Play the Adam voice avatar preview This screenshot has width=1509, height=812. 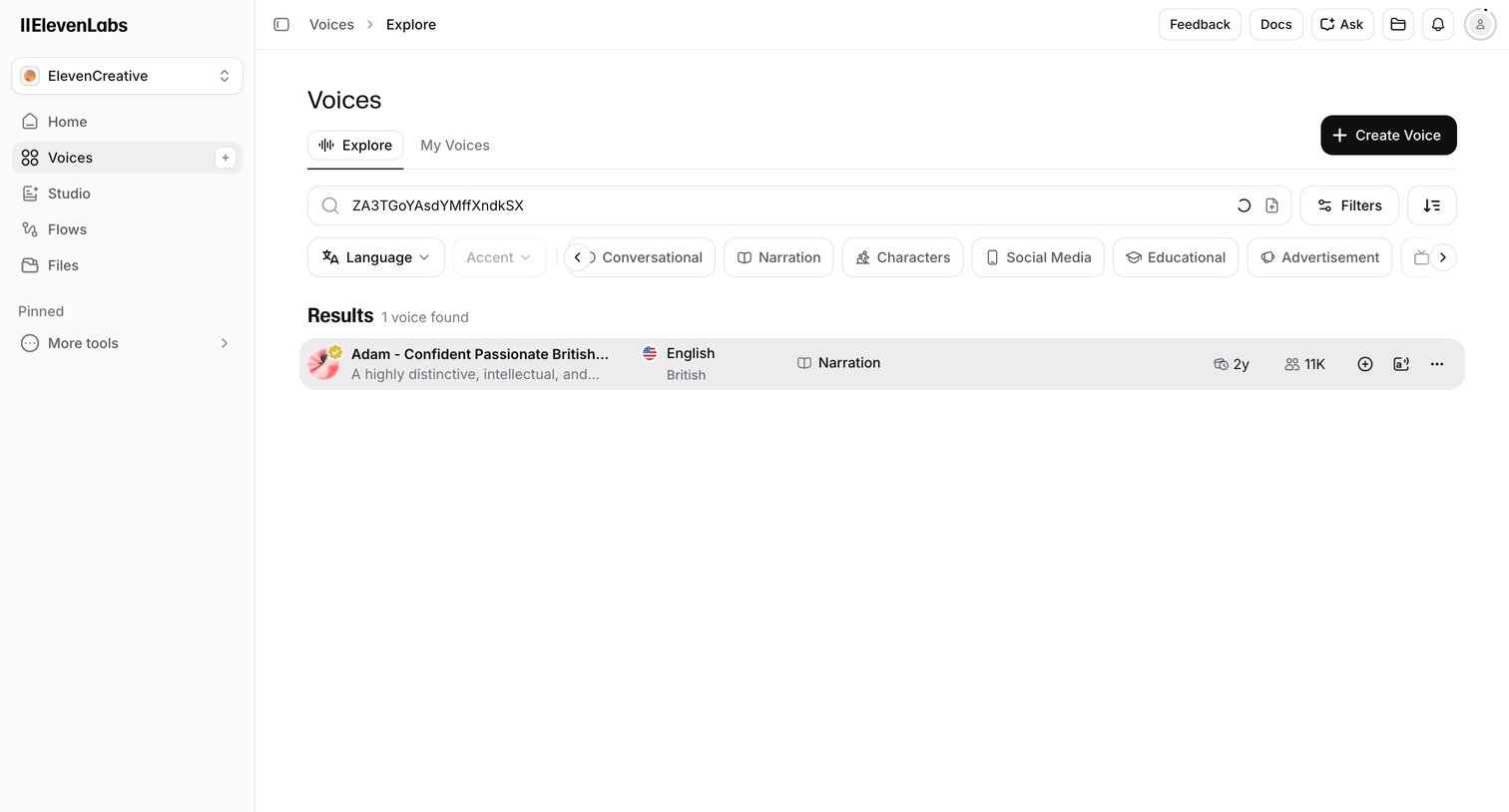(323, 364)
